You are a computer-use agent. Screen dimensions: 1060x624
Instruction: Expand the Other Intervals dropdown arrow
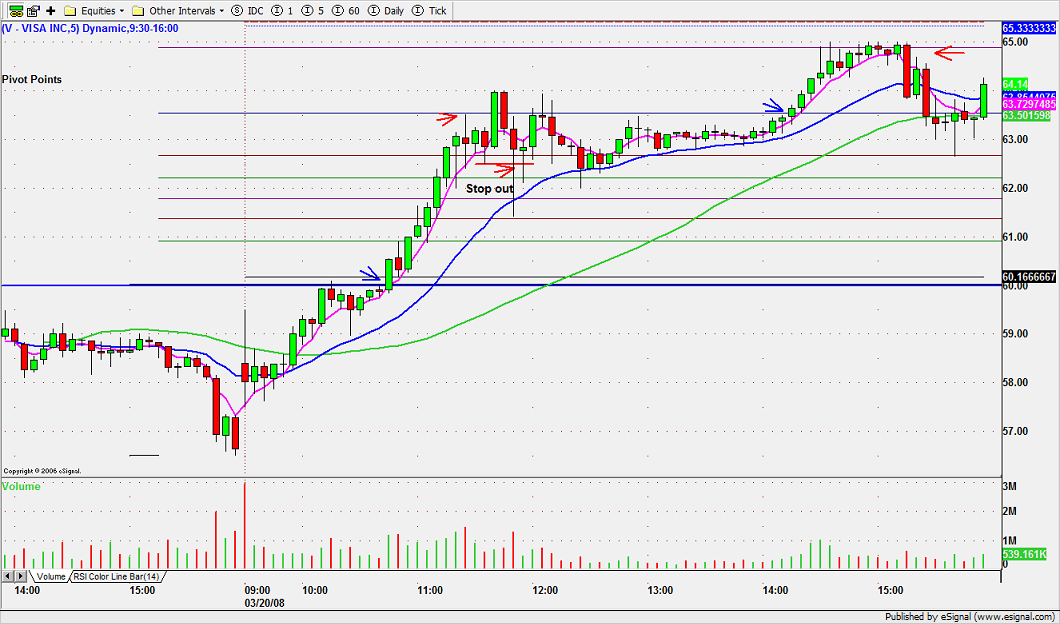coord(222,11)
